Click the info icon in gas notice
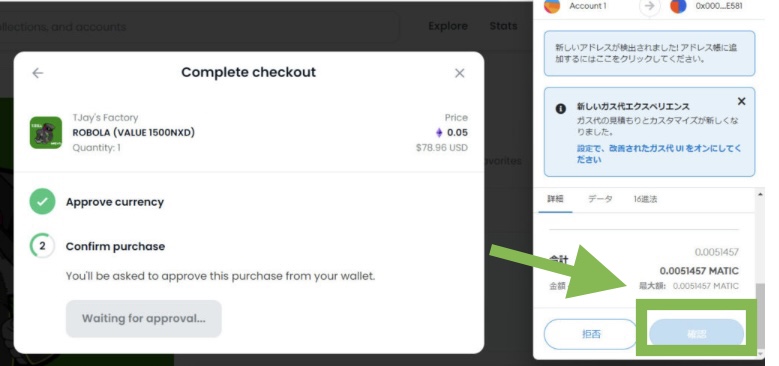779x366 pixels. [560, 108]
